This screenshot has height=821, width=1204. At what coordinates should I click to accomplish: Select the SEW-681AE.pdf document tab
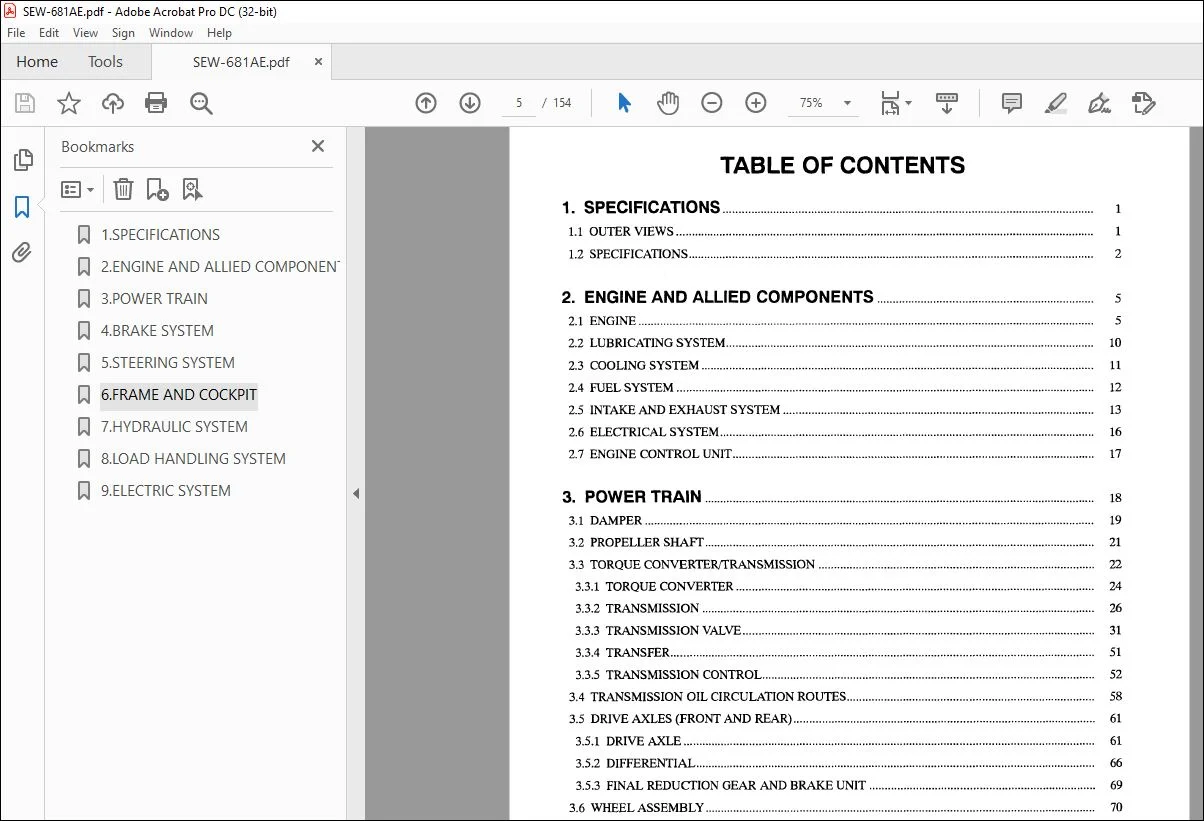(241, 62)
